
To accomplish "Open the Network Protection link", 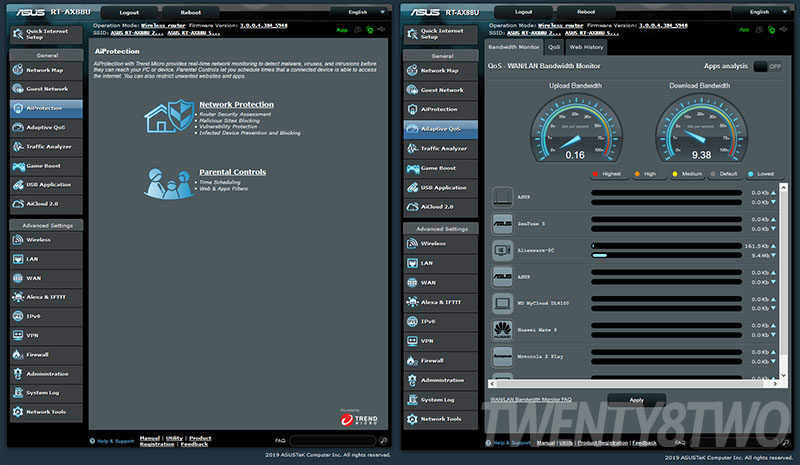I will [236, 104].
